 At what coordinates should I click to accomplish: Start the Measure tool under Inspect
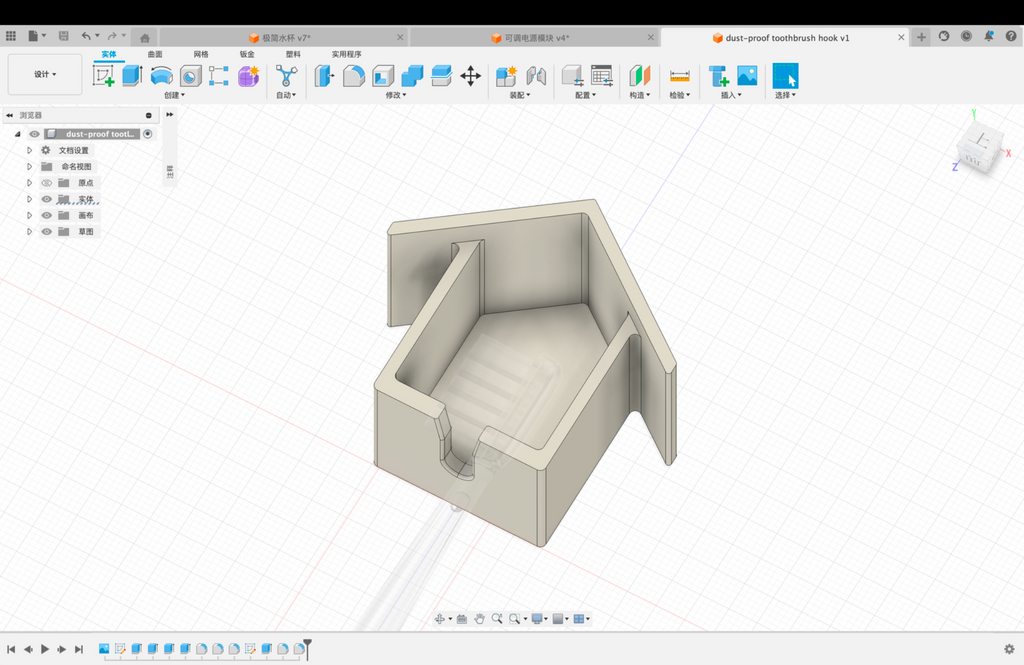coord(679,76)
